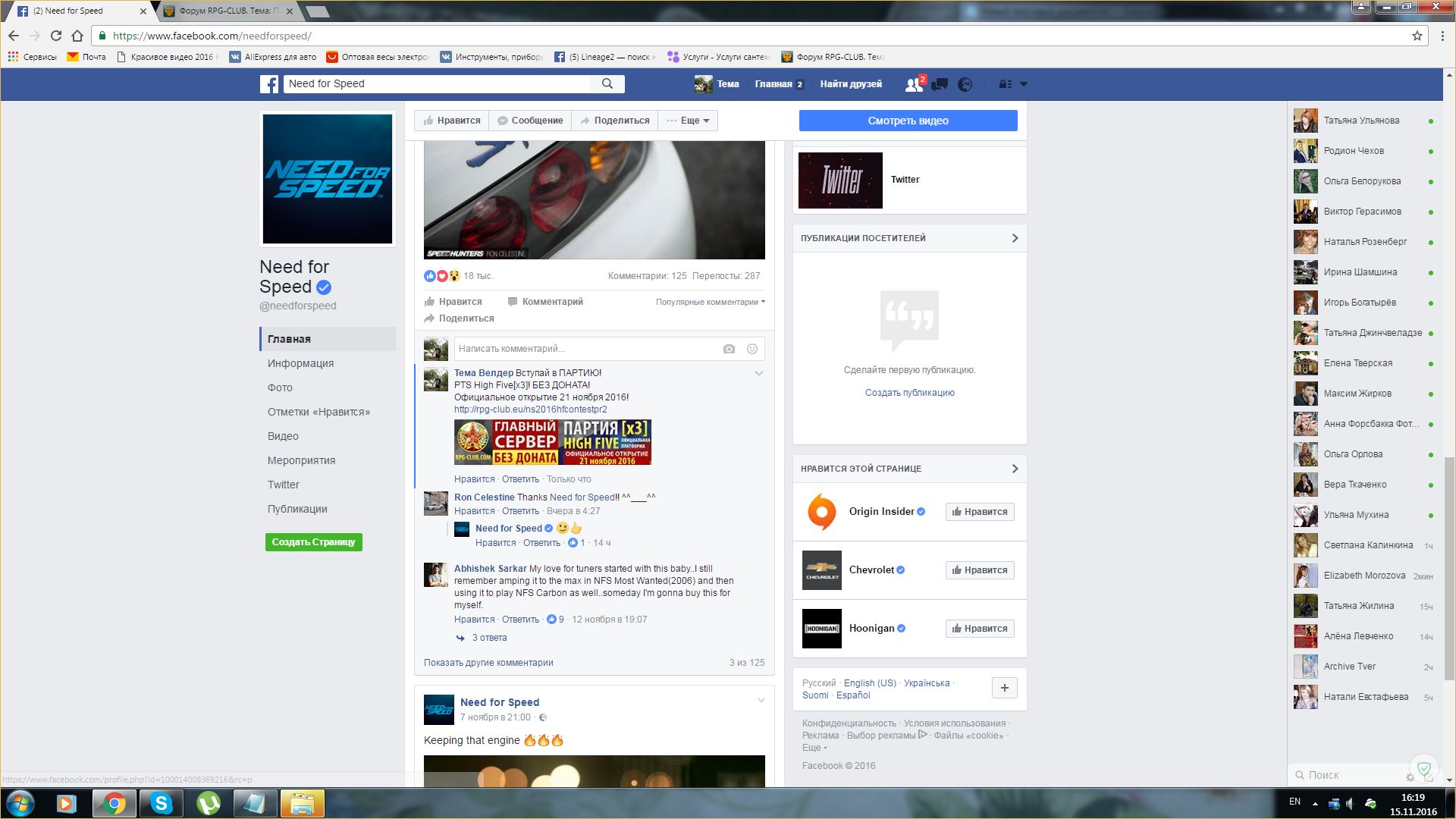Open uTorrent from taskbar
Viewport: 1456px width, 819px height.
pyautogui.click(x=208, y=803)
